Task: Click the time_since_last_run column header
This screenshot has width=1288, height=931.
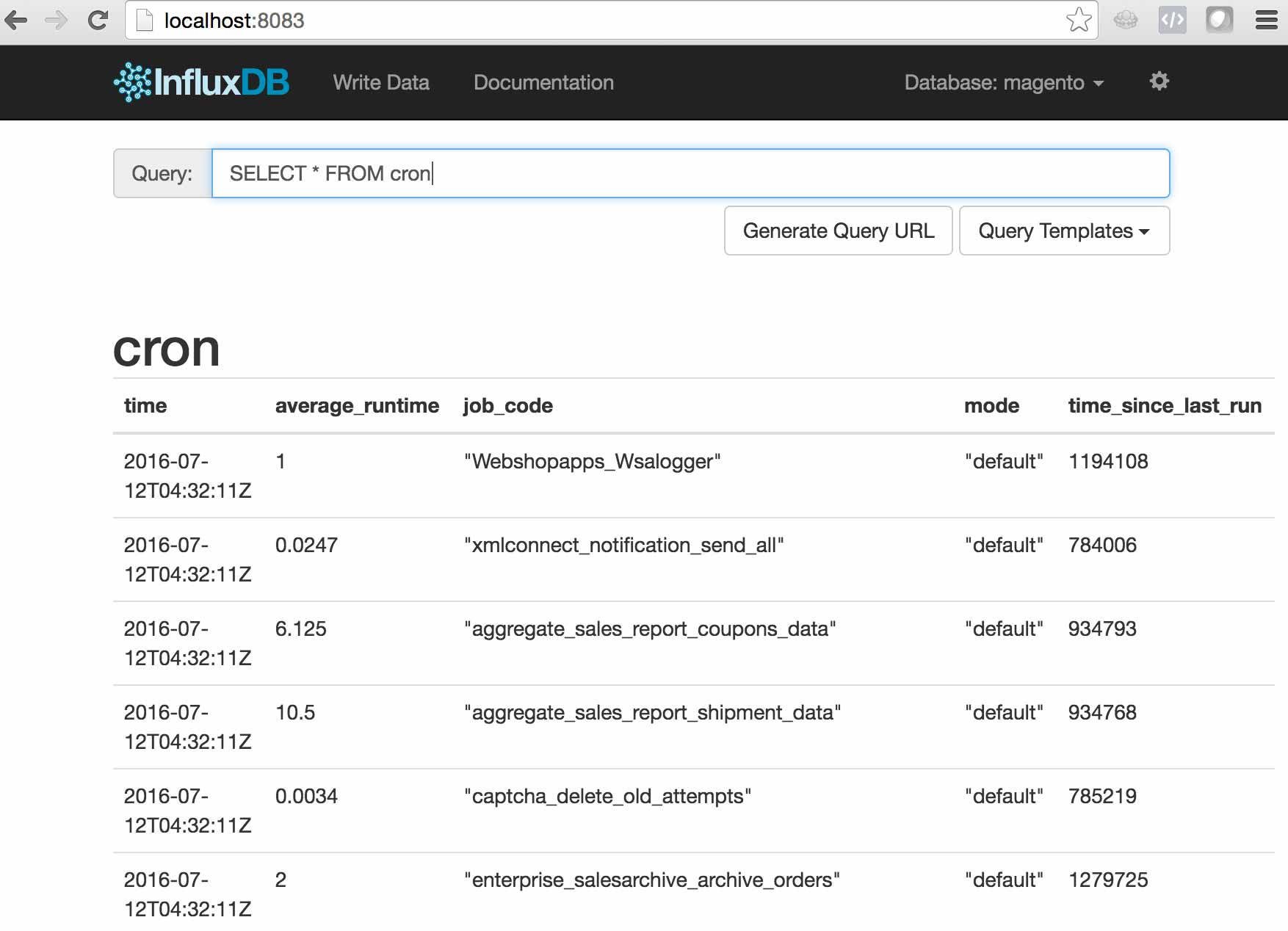Action: (x=1165, y=405)
